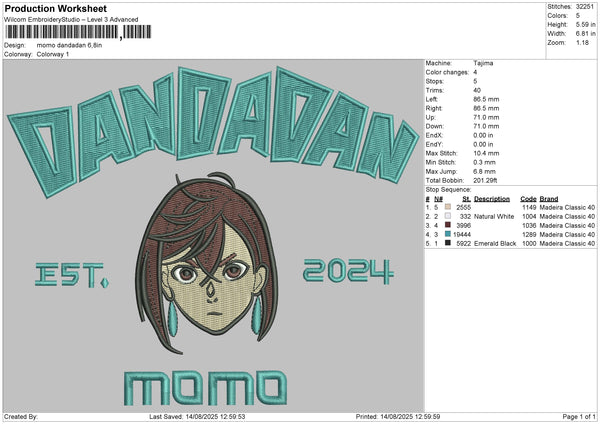Image resolution: width=600 pixels, height=424 pixels.
Task: Click the Machine value 'Tajima'
Action: [483, 63]
